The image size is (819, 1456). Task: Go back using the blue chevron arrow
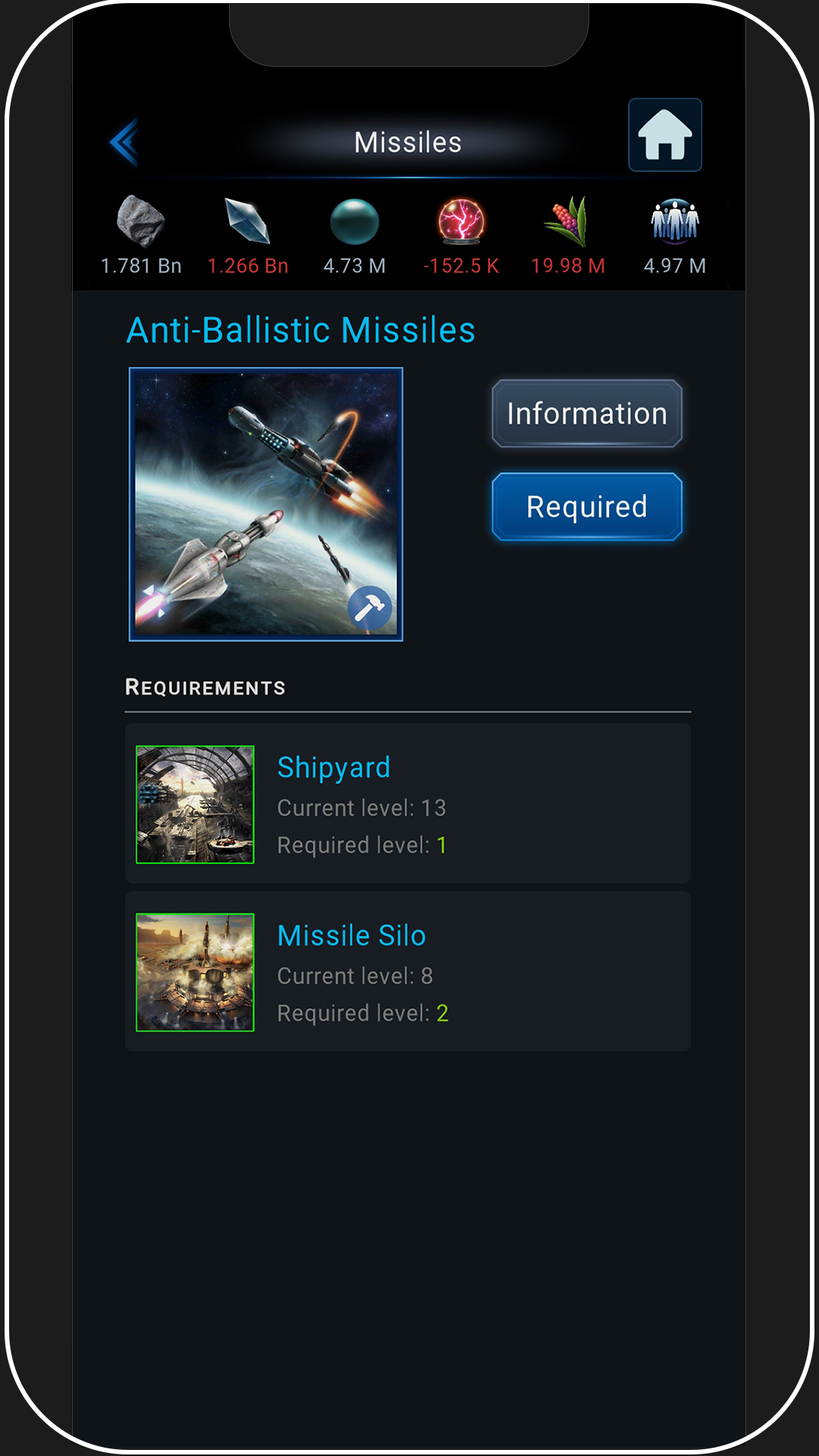124,142
